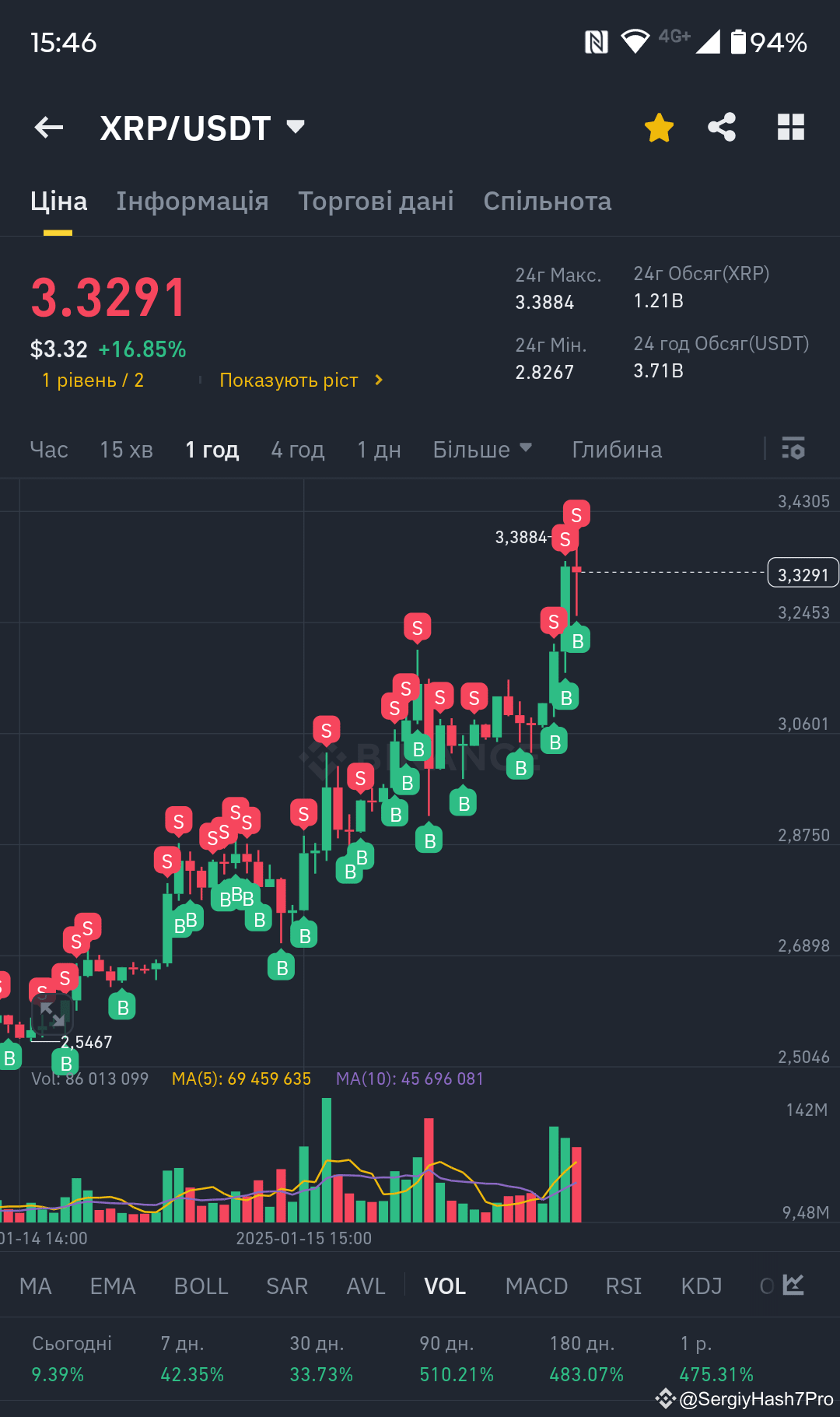This screenshot has height=1417, width=840.
Task: Tap the tallest green volume bar
Action: [327, 1159]
